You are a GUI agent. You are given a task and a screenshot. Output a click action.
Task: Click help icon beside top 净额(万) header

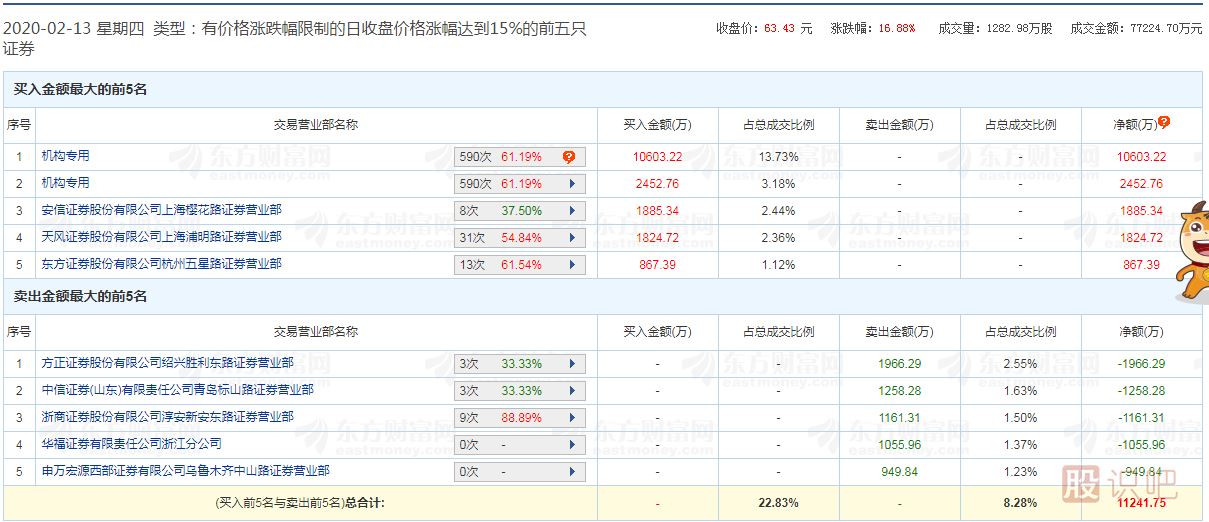1164,123
